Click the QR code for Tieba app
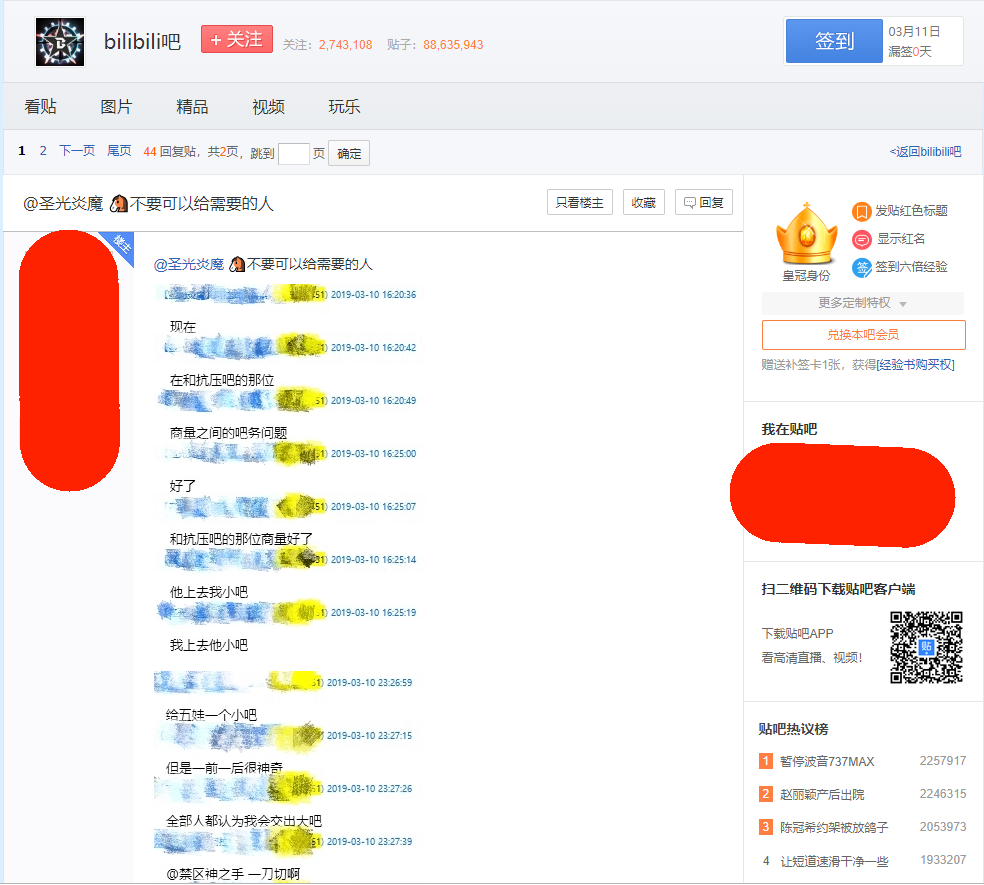 click(926, 647)
